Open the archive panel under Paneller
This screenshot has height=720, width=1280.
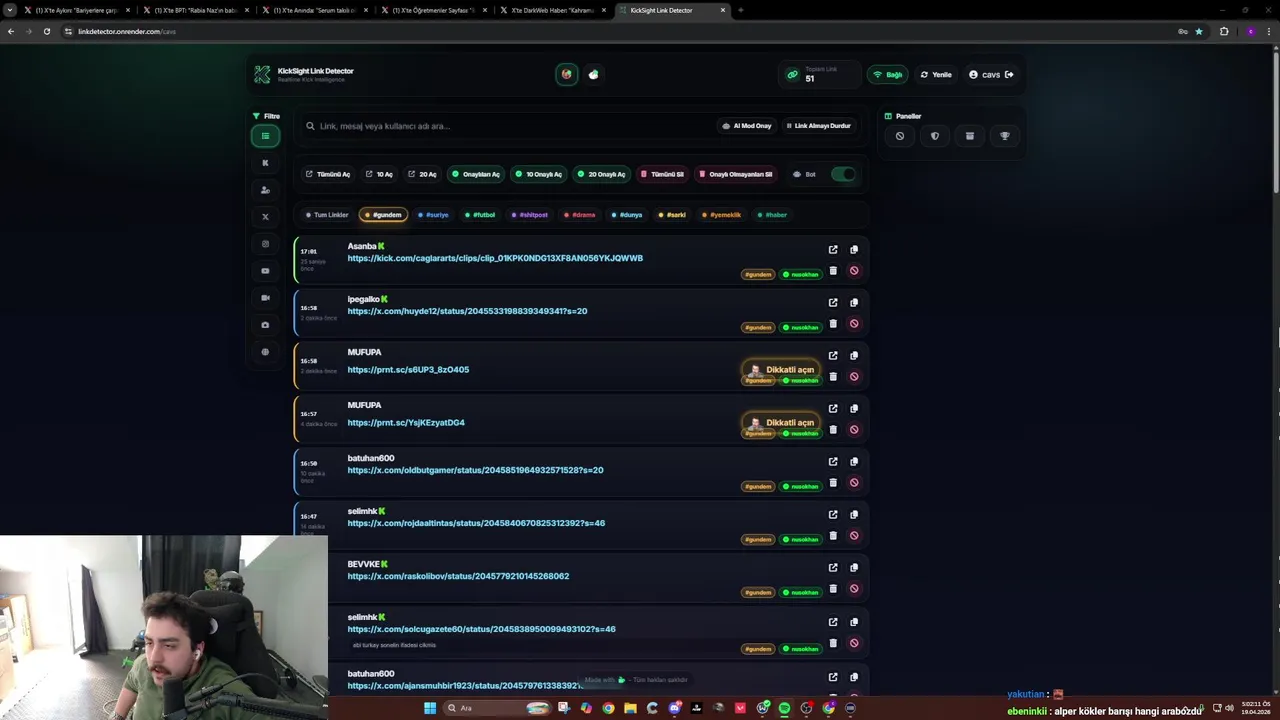pos(970,136)
